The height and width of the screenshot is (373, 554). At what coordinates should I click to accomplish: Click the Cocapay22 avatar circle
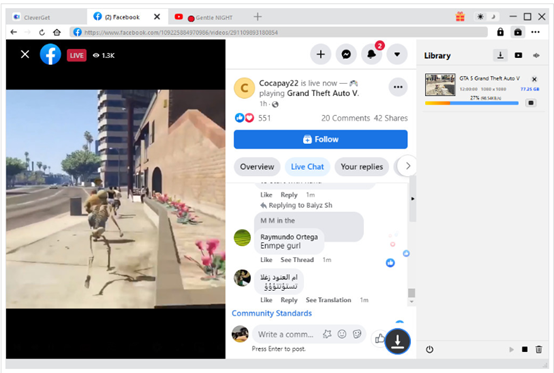click(x=244, y=88)
